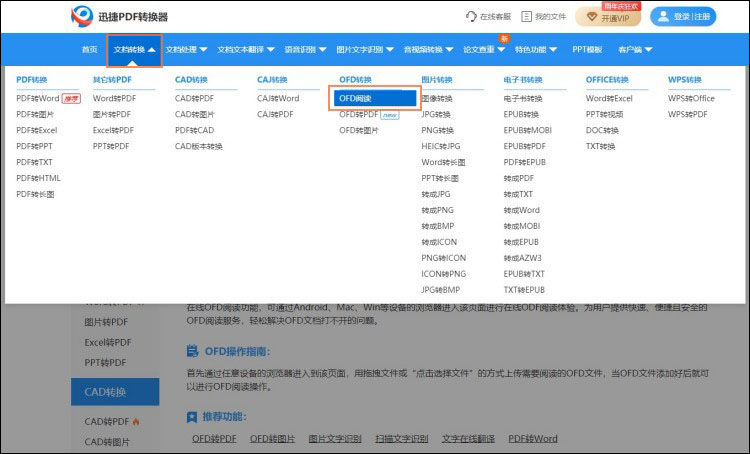This screenshot has height=454, width=750.
Task: Choose OFD转PDF menu entry
Action: click(359, 114)
